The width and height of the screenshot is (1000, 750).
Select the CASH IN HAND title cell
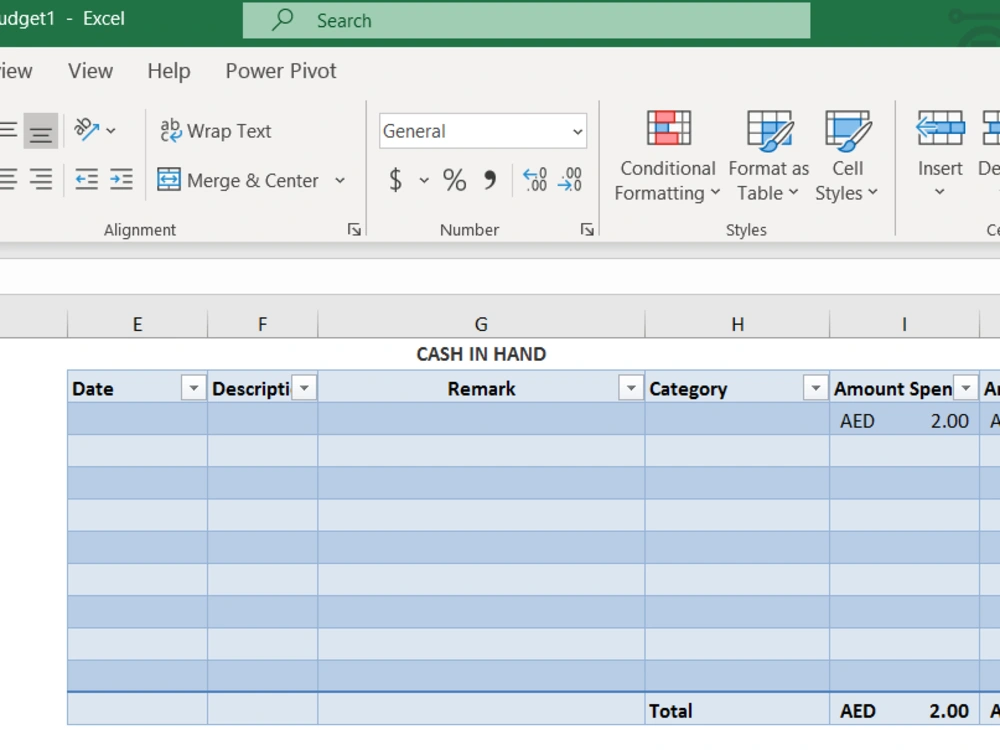(x=481, y=354)
